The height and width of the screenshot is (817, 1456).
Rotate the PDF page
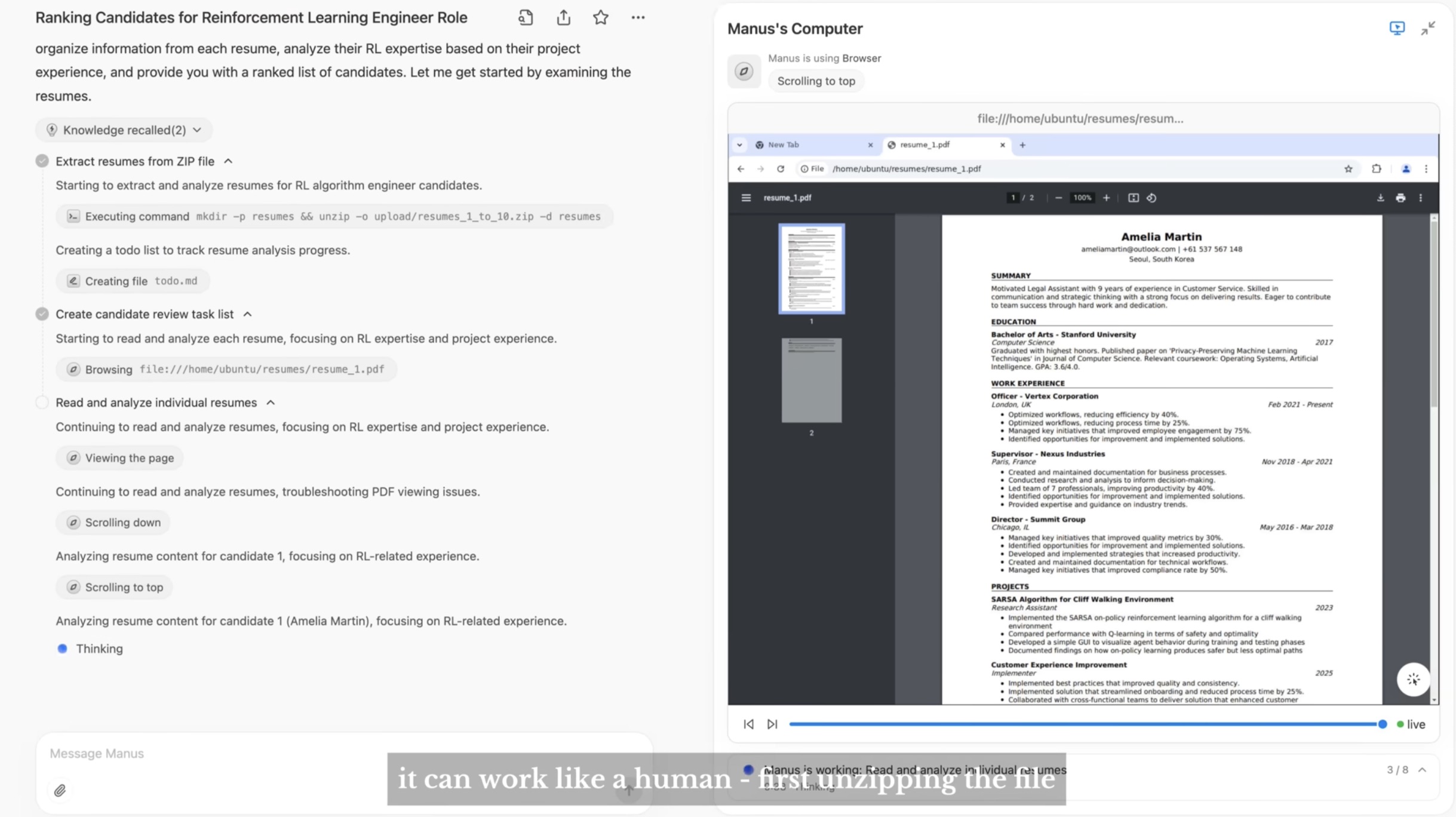(1151, 197)
